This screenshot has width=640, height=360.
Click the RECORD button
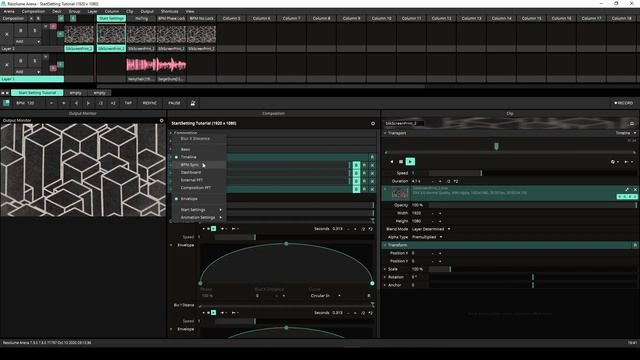pos(623,103)
